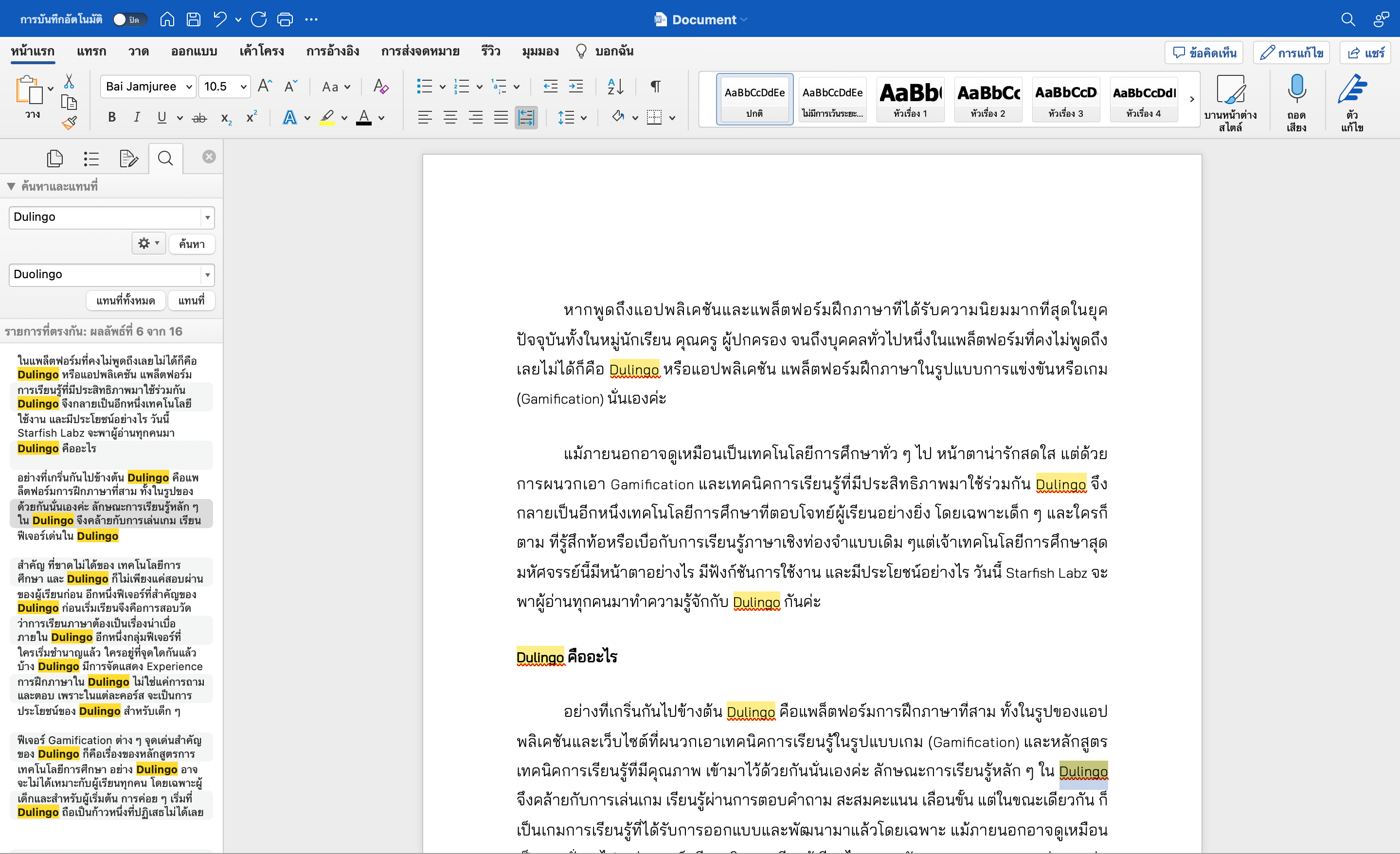This screenshot has width=1400, height=854.
Task: Redo with the circular arrow icon
Action: point(258,19)
